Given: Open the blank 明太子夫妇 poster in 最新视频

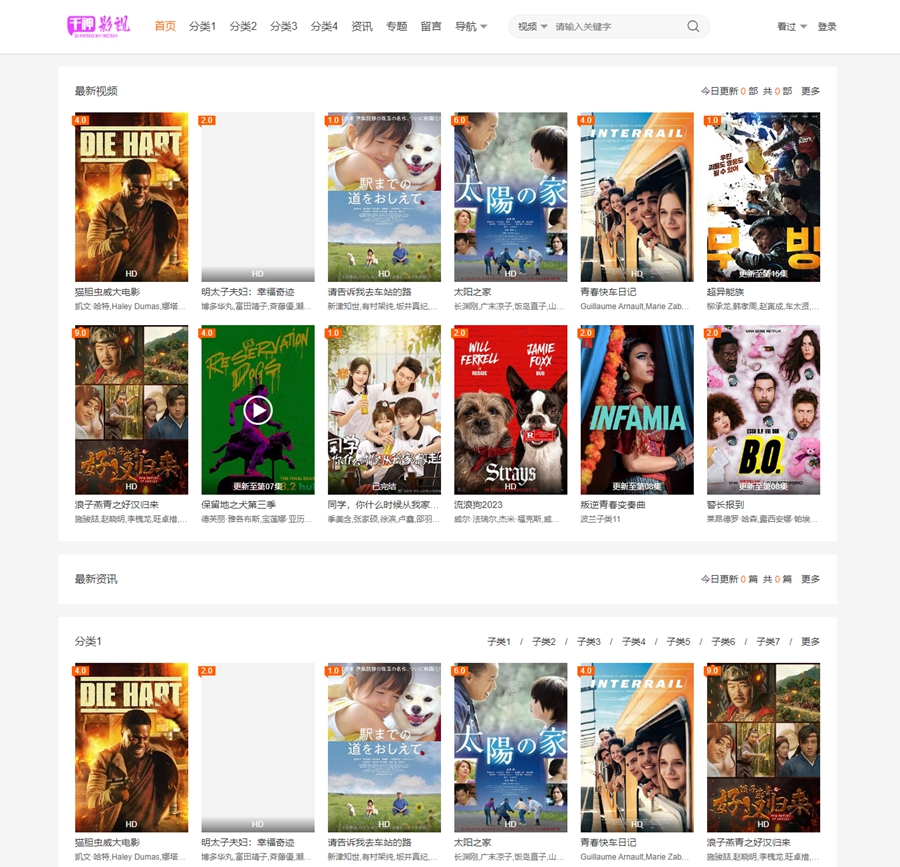Looking at the screenshot, I should pyautogui.click(x=258, y=197).
